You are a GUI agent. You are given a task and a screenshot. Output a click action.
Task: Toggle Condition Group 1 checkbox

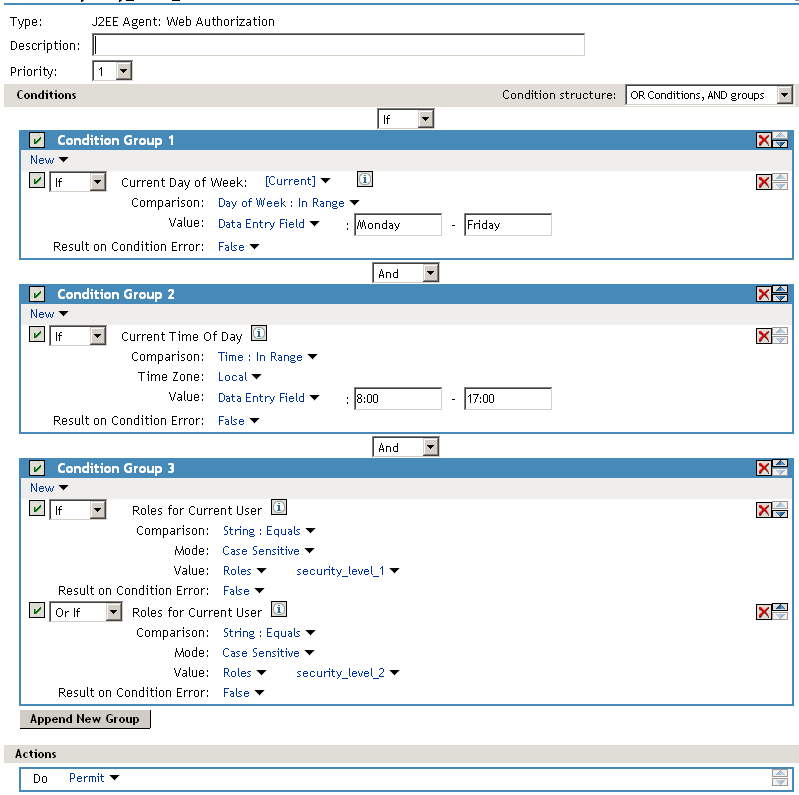point(37,140)
